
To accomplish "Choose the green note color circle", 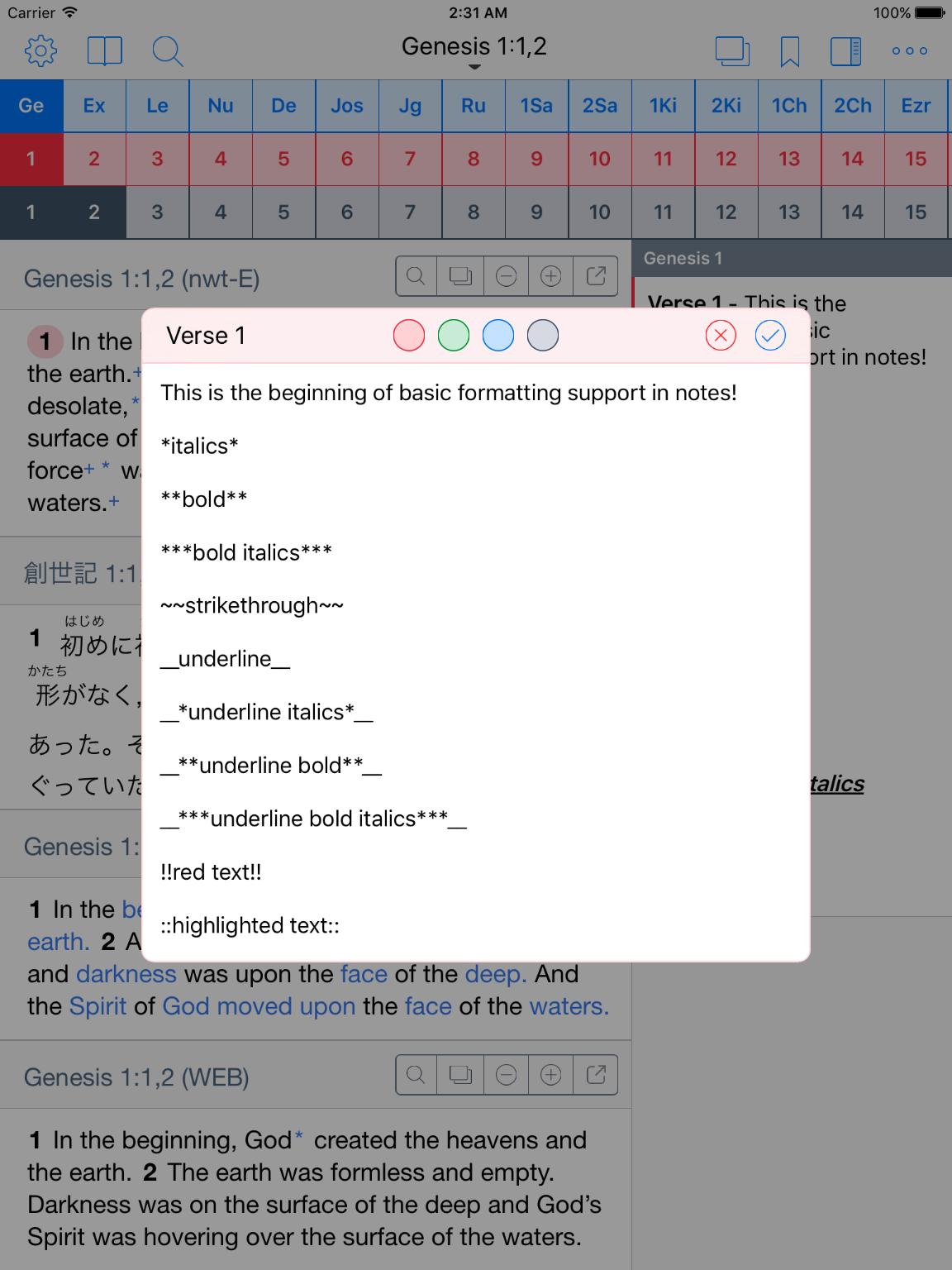I will tap(454, 336).
